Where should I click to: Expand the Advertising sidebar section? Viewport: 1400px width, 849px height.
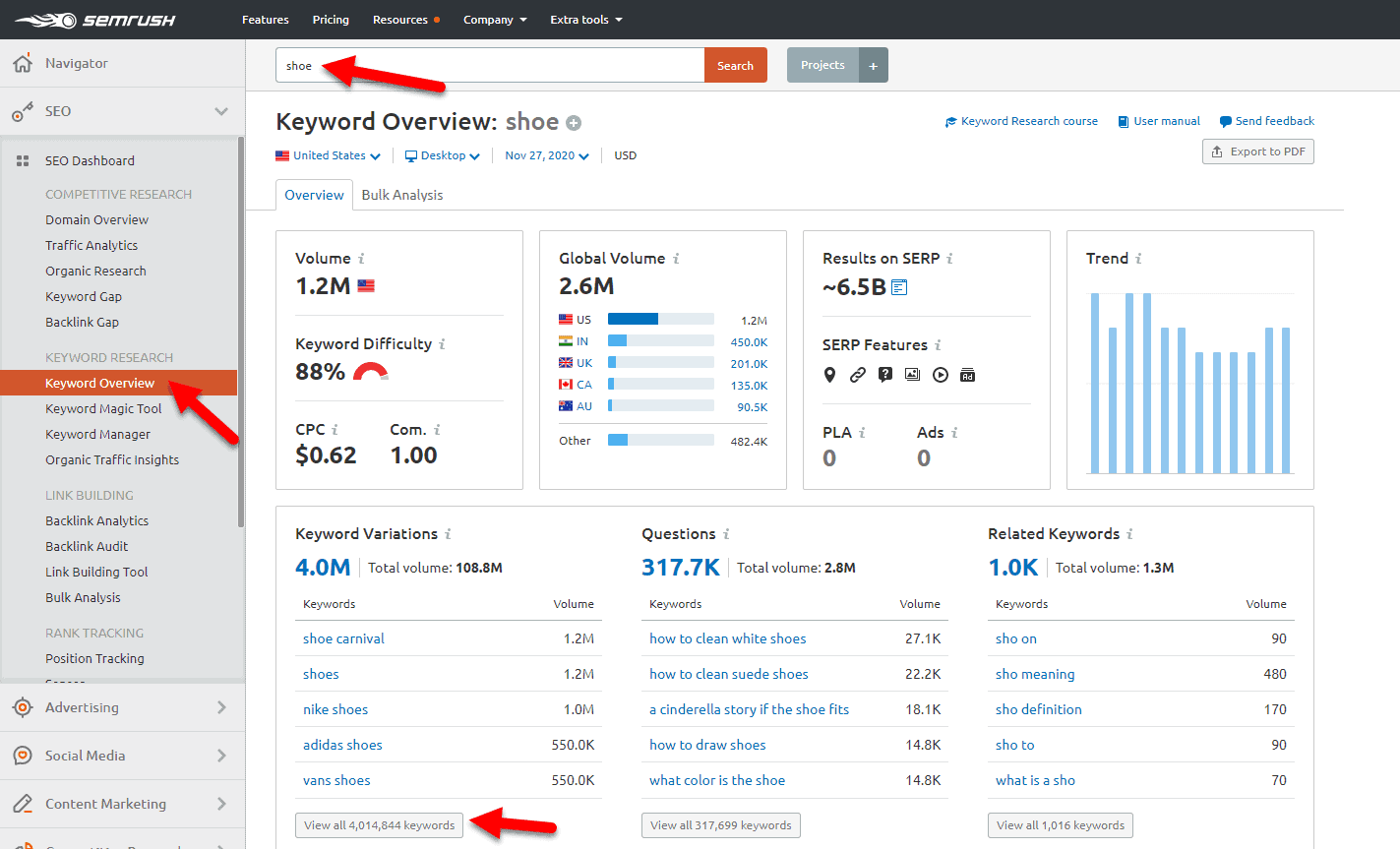coord(221,707)
